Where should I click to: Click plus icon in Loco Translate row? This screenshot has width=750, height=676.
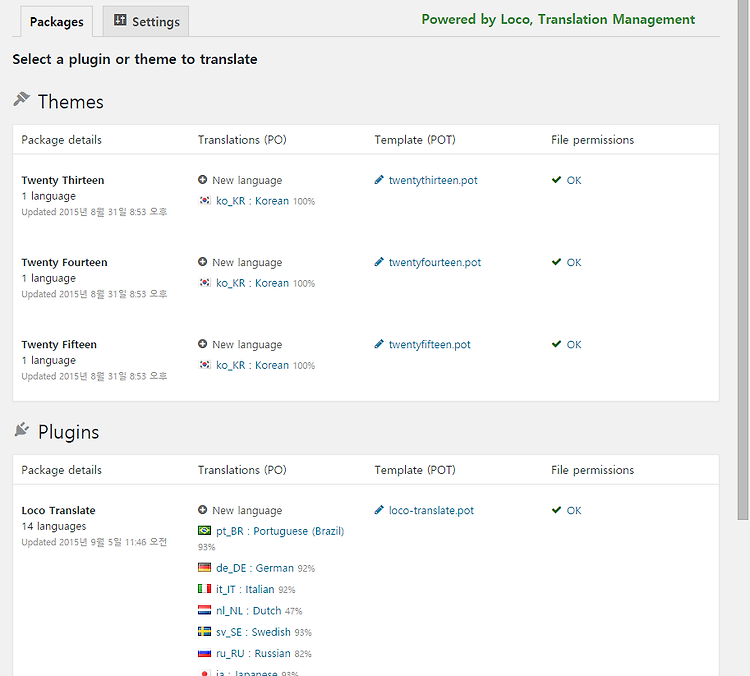coord(202,510)
